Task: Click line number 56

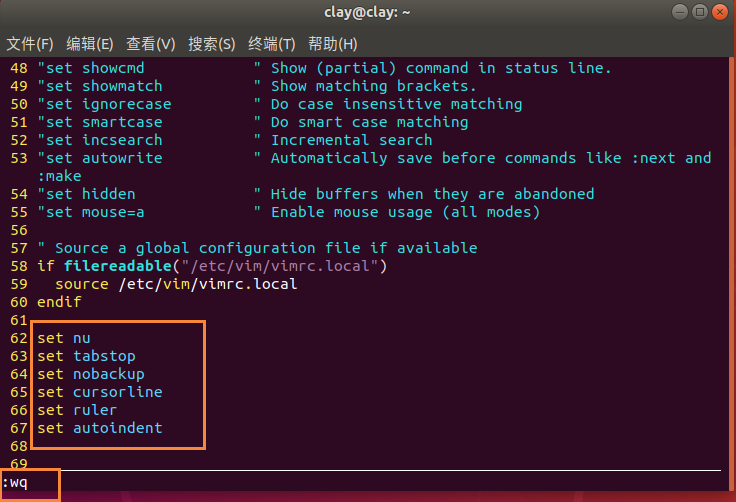Action: (x=19, y=230)
